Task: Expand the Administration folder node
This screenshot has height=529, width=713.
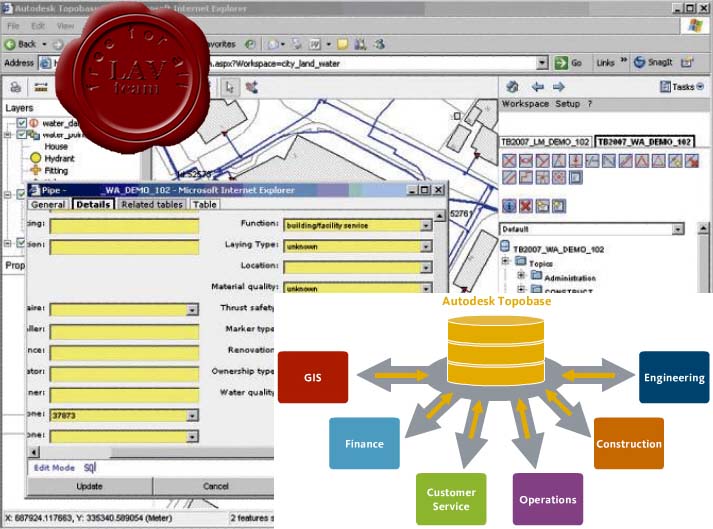Action: [522, 276]
